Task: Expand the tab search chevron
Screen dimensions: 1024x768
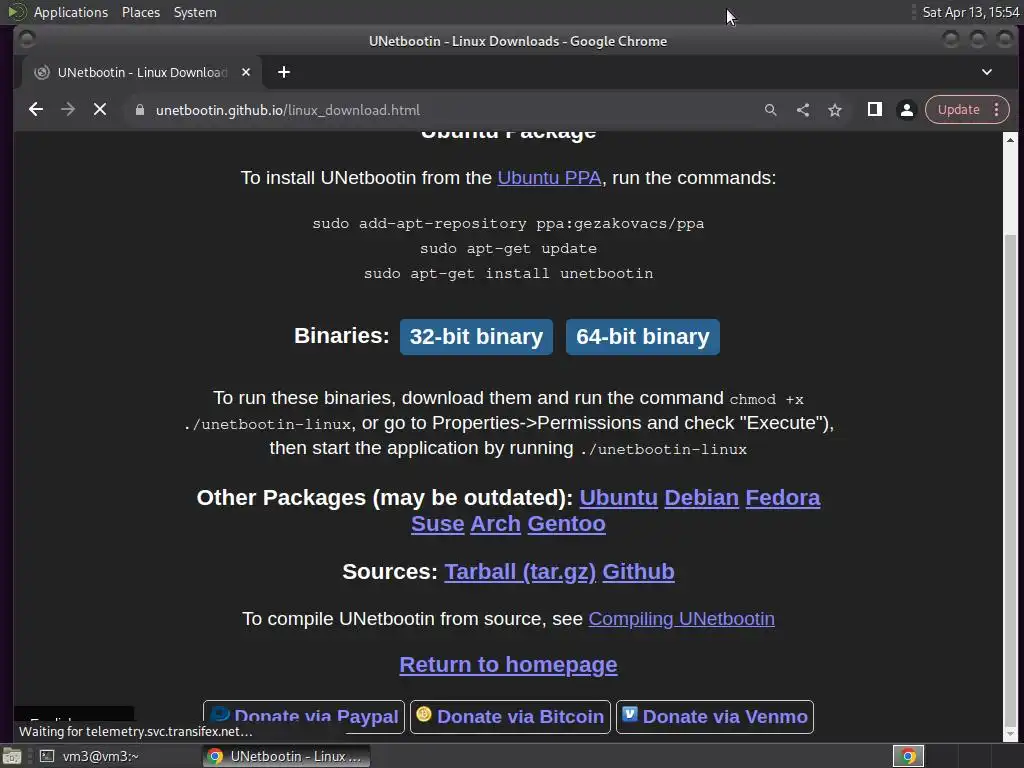Action: point(987,72)
